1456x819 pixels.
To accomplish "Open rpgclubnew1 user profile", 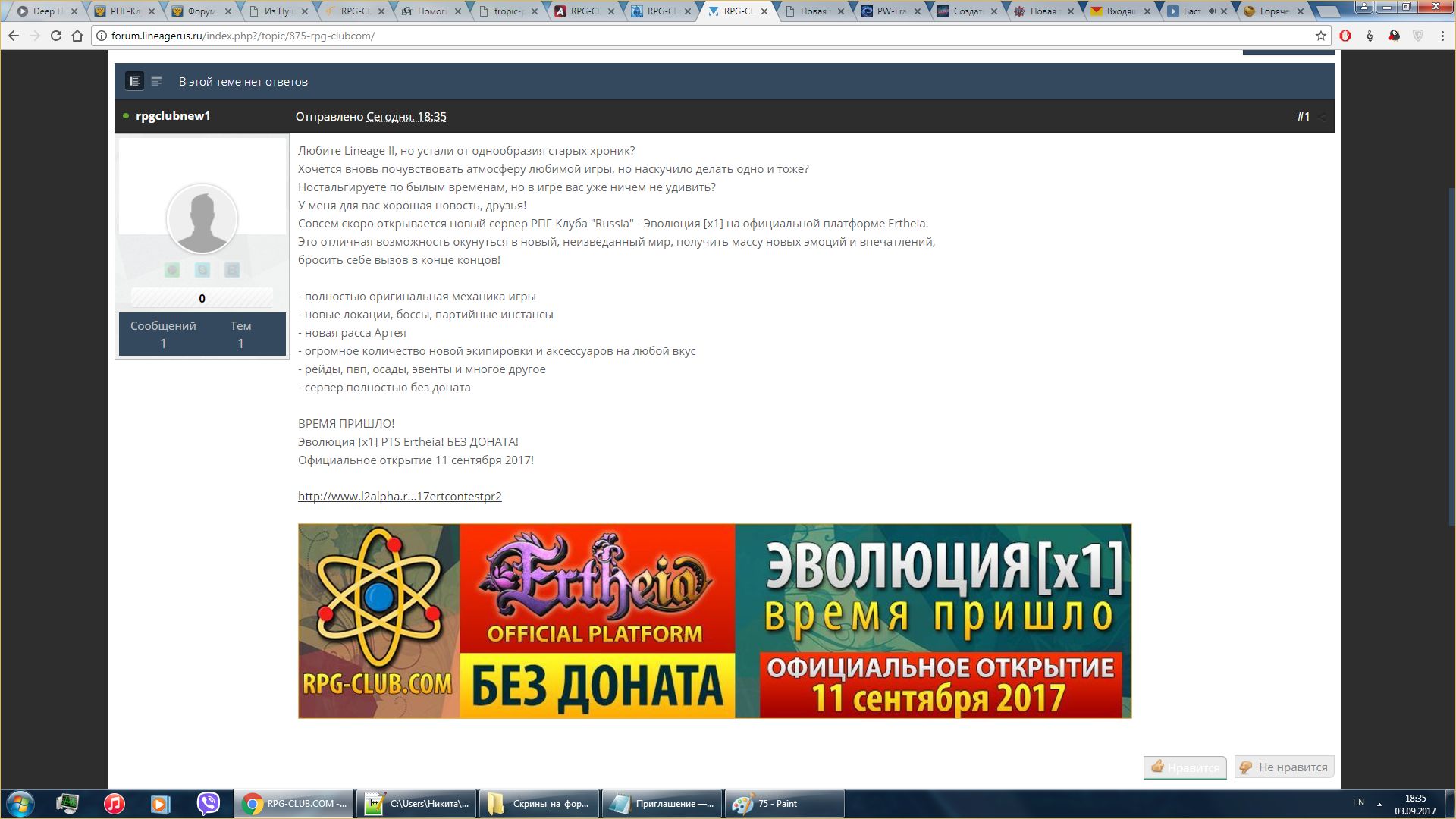I will pyautogui.click(x=173, y=116).
